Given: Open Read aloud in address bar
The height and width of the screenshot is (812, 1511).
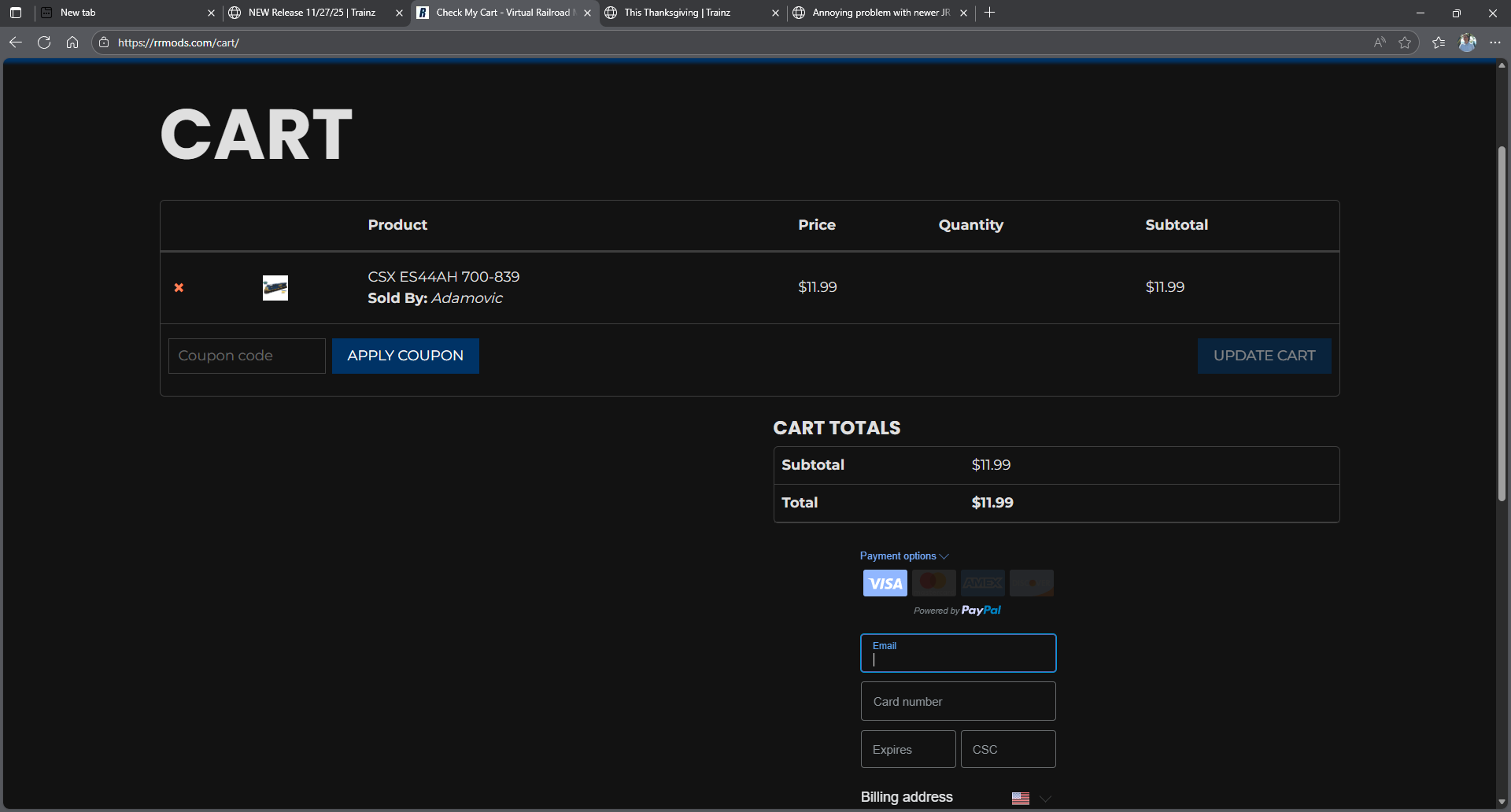Looking at the screenshot, I should (1380, 42).
